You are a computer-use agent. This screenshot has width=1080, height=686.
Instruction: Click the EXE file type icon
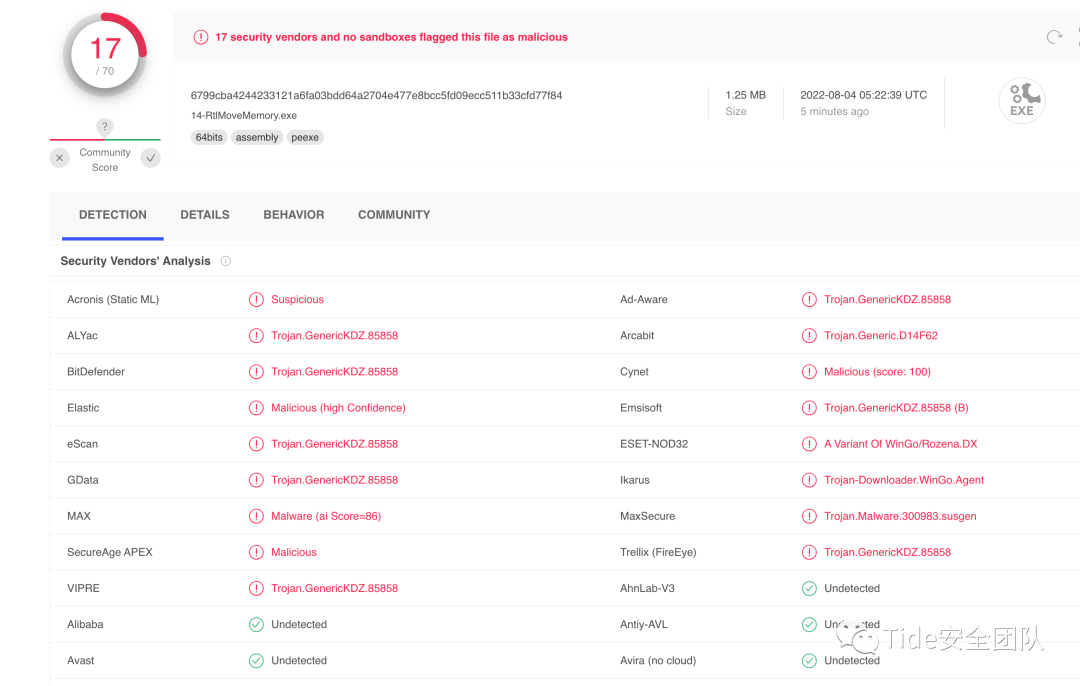pyautogui.click(x=1022, y=101)
